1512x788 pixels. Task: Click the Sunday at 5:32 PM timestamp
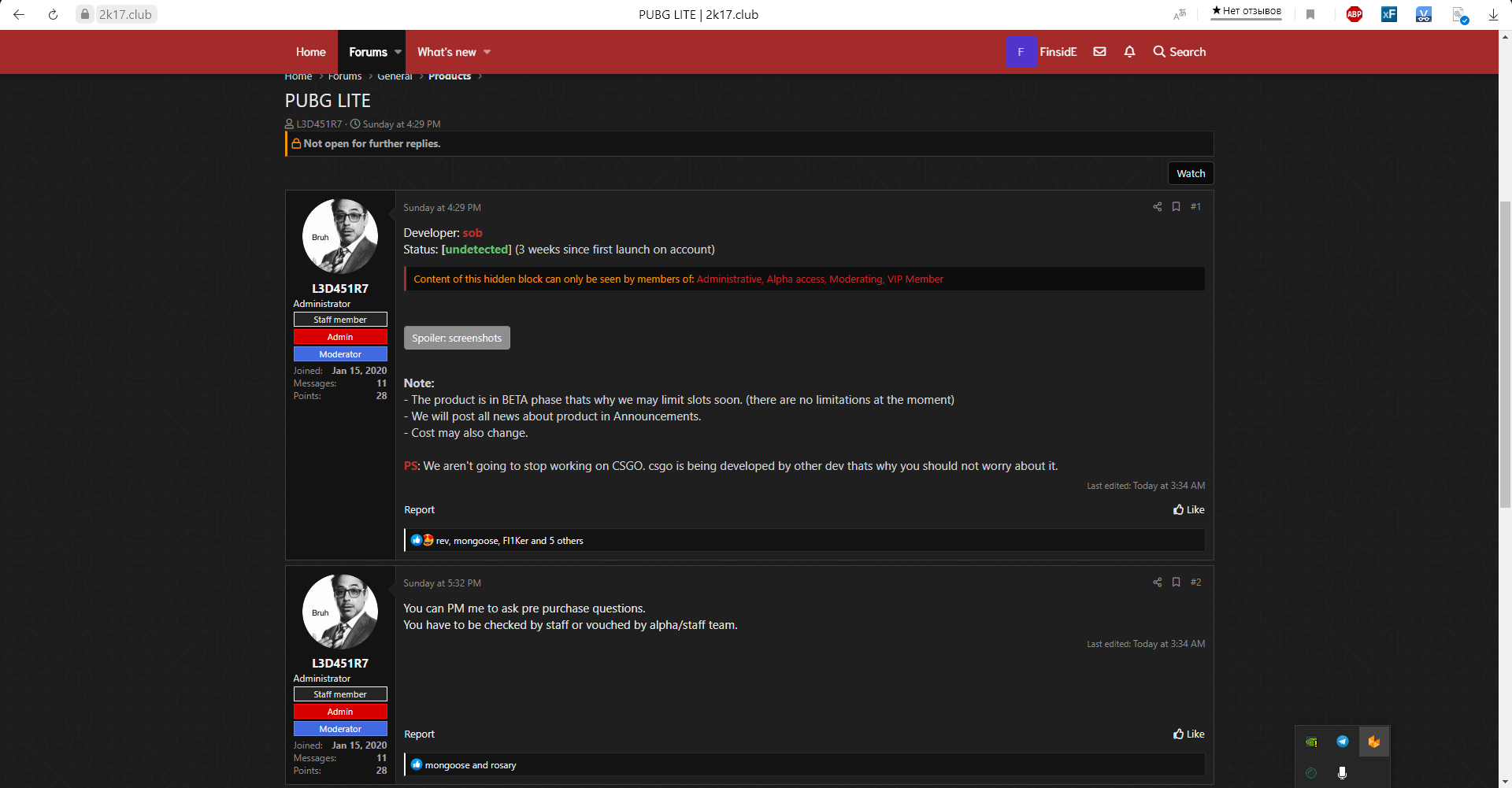pos(442,583)
